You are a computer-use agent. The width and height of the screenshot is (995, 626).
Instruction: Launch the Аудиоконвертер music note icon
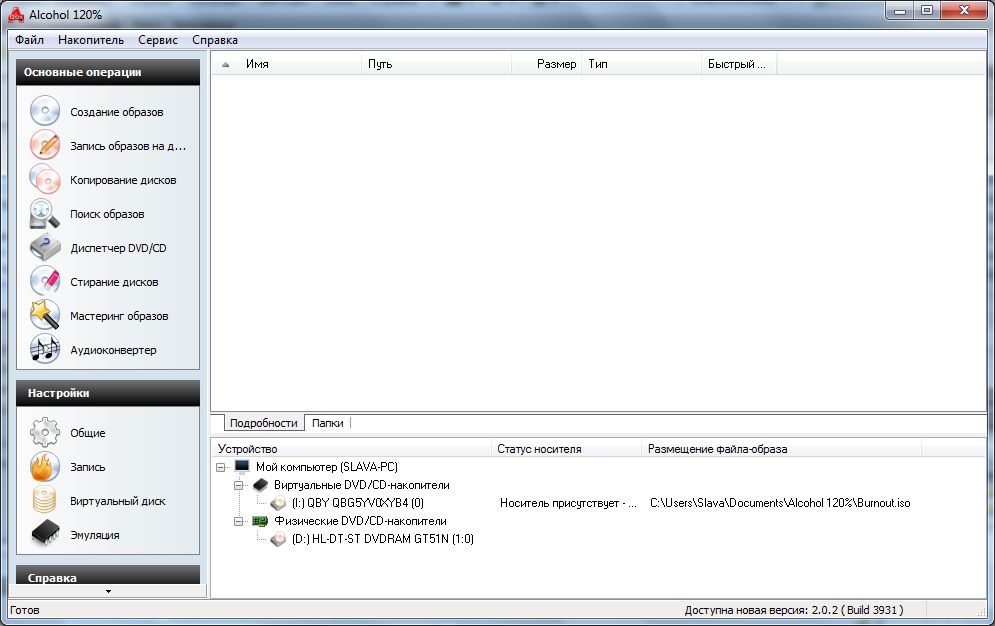45,350
